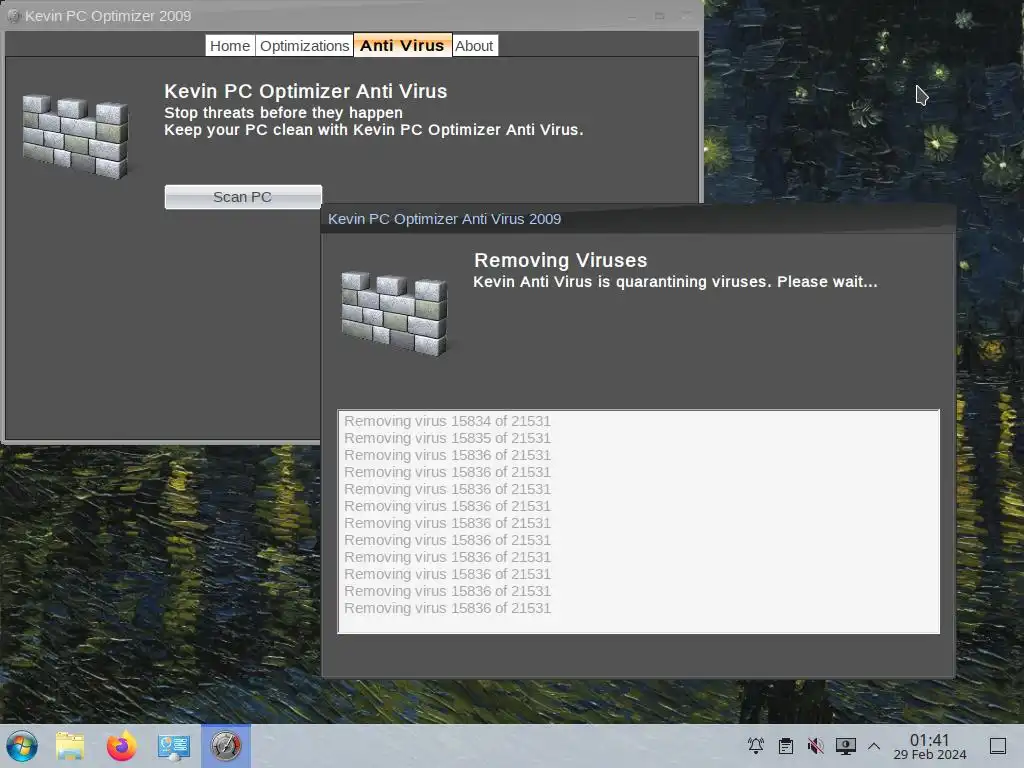Open the file manager from taskbar
The height and width of the screenshot is (768, 1024).
pyautogui.click(x=70, y=746)
